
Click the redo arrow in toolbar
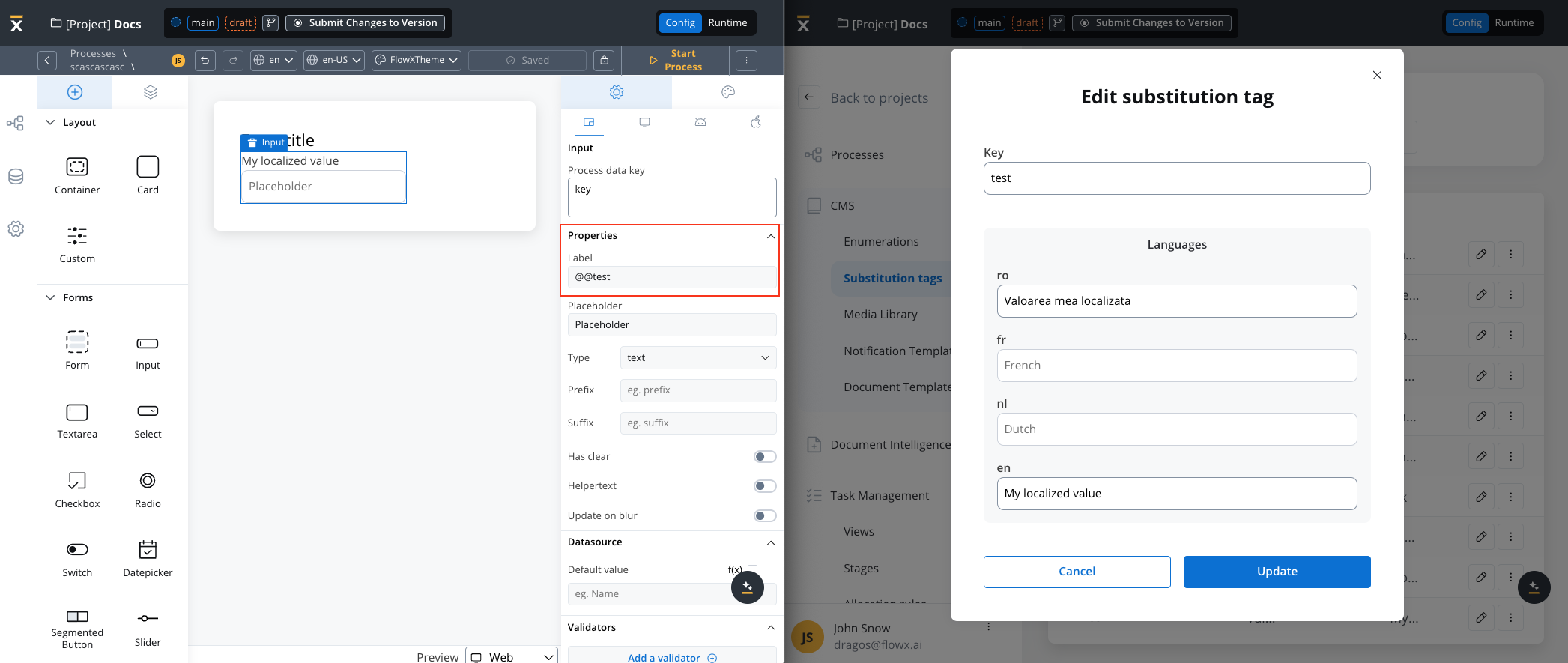pyautogui.click(x=234, y=60)
